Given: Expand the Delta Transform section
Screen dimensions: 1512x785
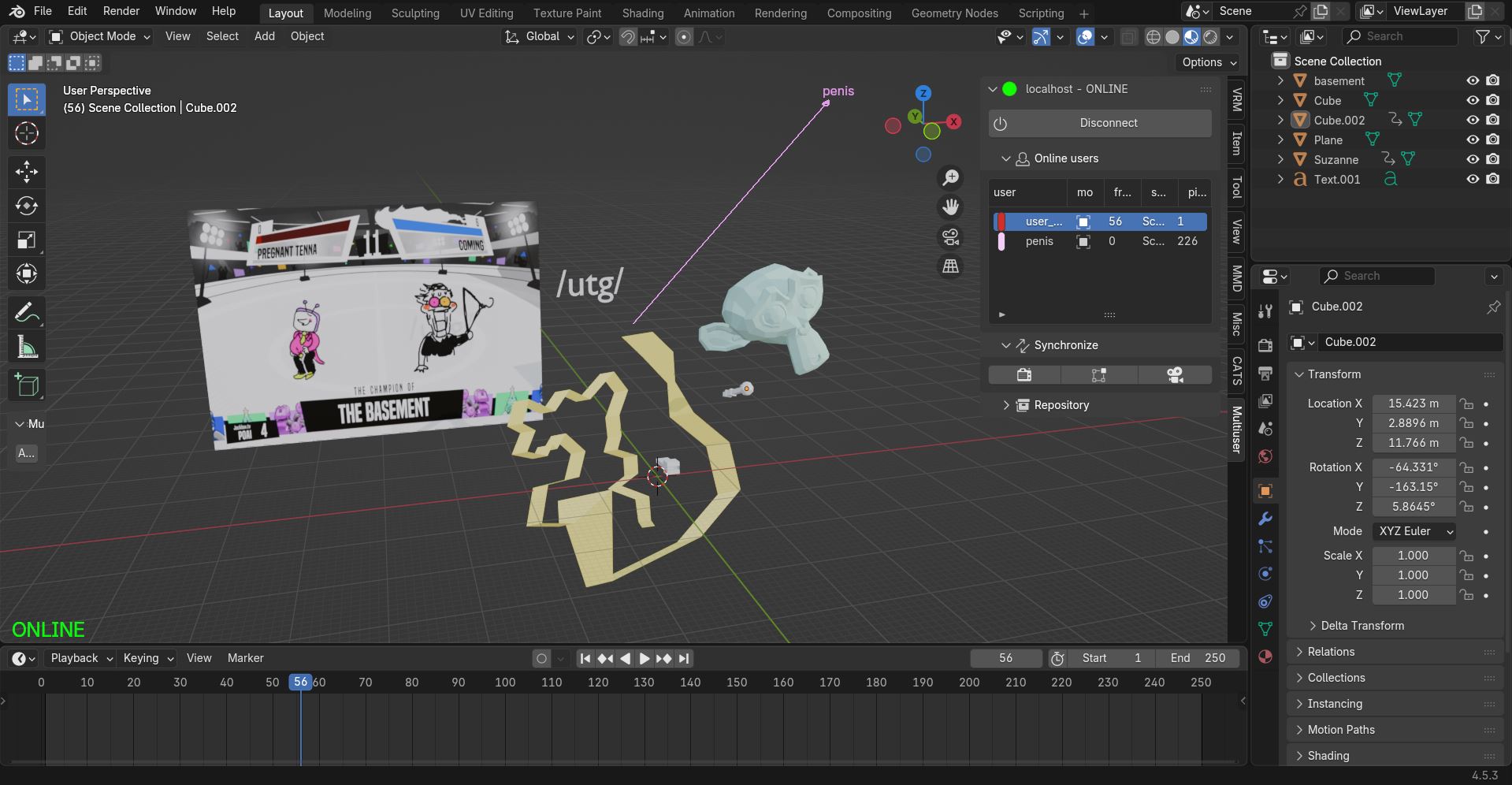Looking at the screenshot, I should click(1362, 626).
